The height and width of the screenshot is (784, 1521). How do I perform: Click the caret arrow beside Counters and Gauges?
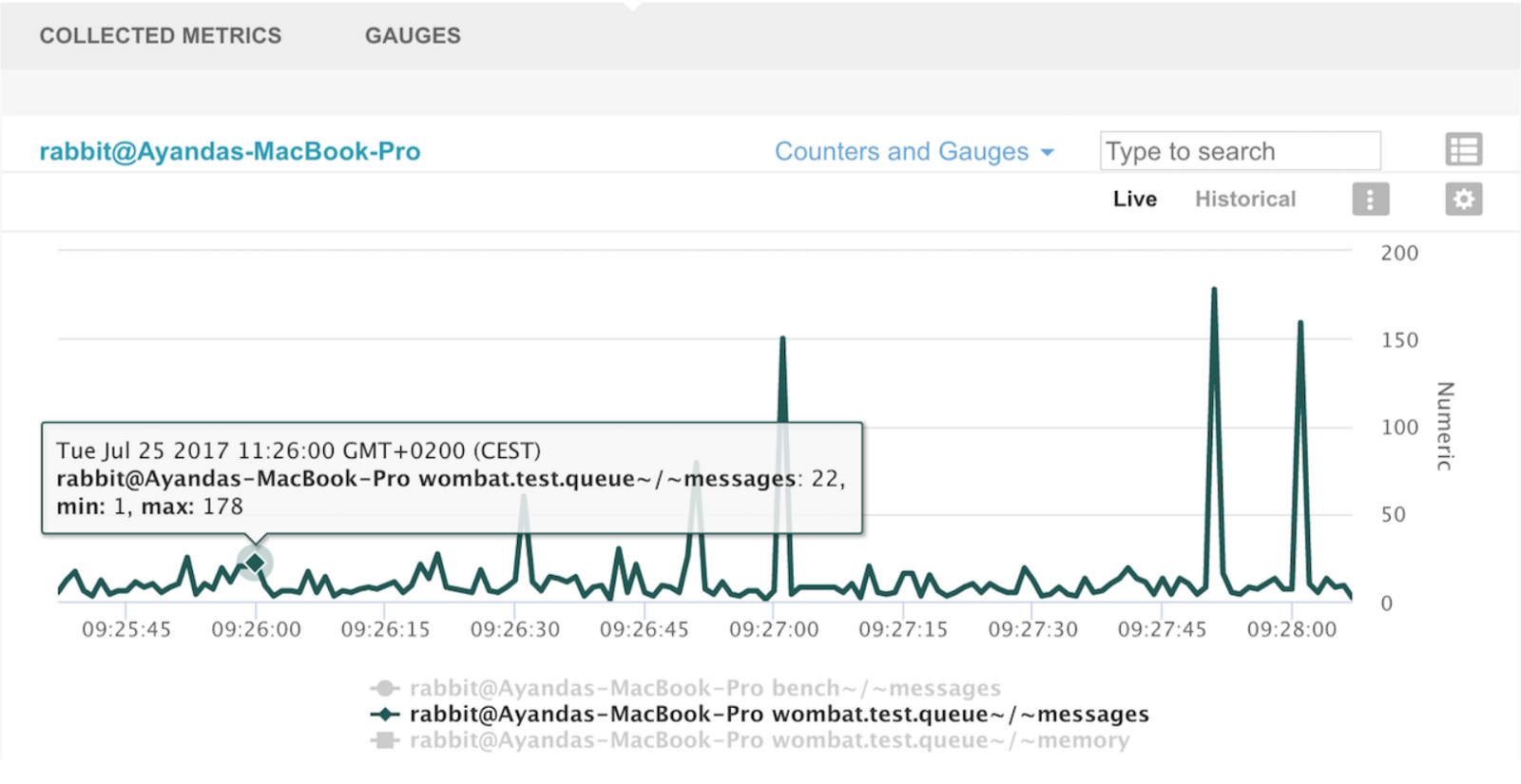tap(1048, 153)
